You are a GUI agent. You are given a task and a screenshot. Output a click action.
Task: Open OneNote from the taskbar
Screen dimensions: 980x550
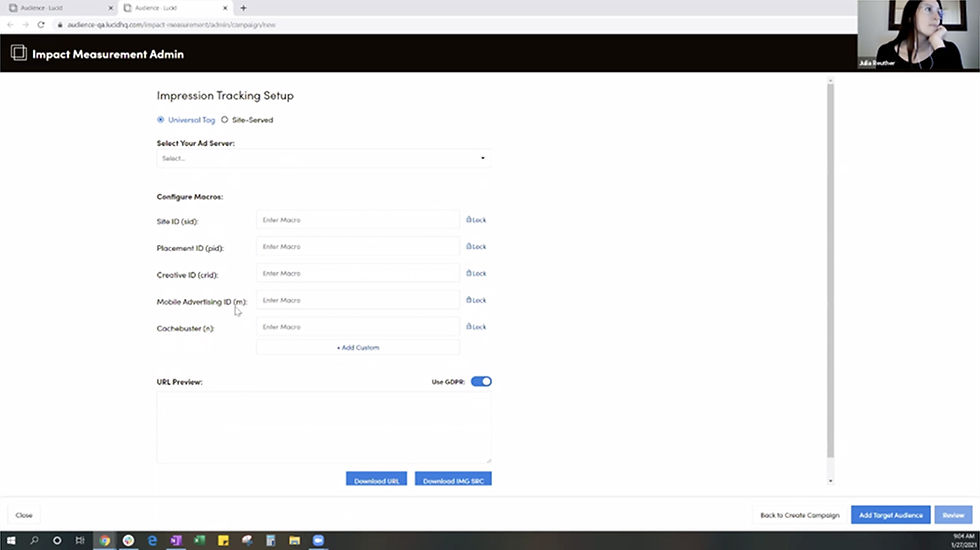[x=176, y=541]
